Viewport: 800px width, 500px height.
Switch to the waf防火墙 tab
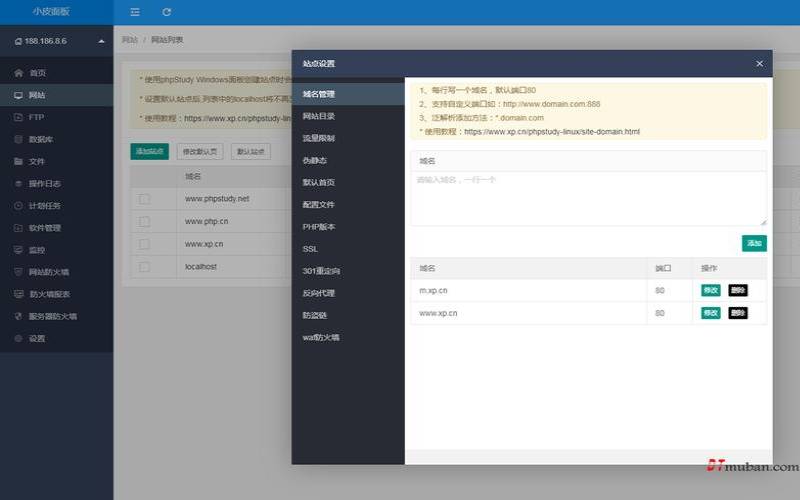coord(348,338)
